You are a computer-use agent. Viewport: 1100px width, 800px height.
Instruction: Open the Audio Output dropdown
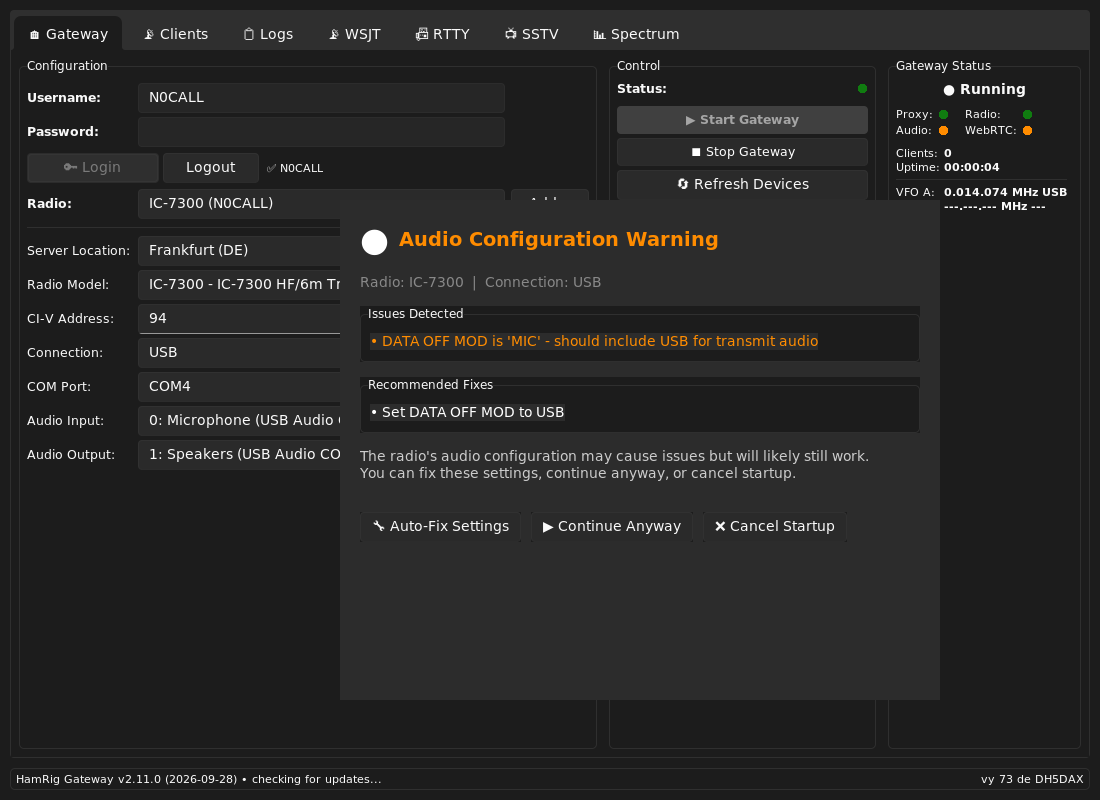tap(239, 455)
